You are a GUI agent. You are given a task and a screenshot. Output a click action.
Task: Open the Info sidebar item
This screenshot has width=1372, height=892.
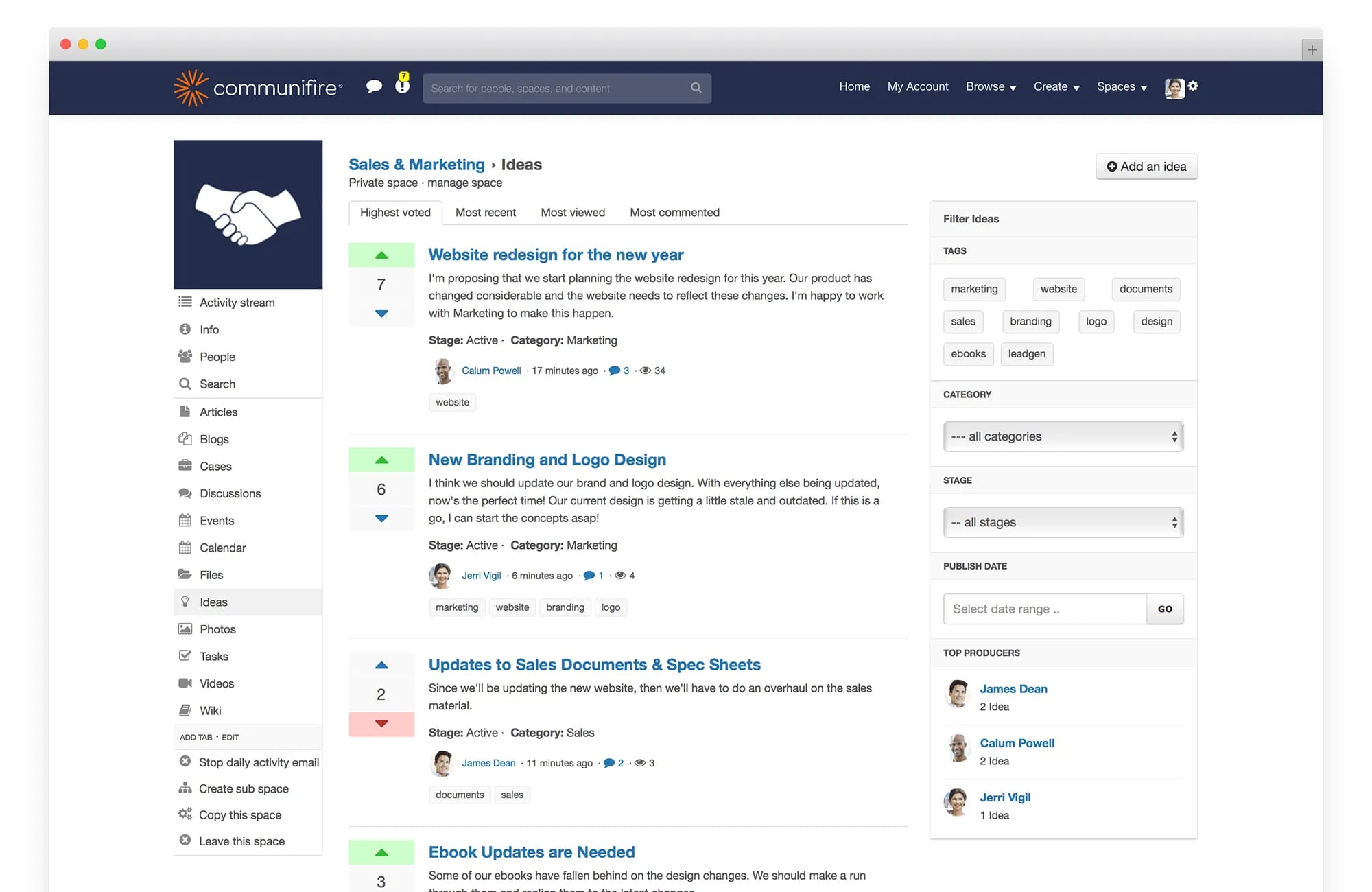248,330
